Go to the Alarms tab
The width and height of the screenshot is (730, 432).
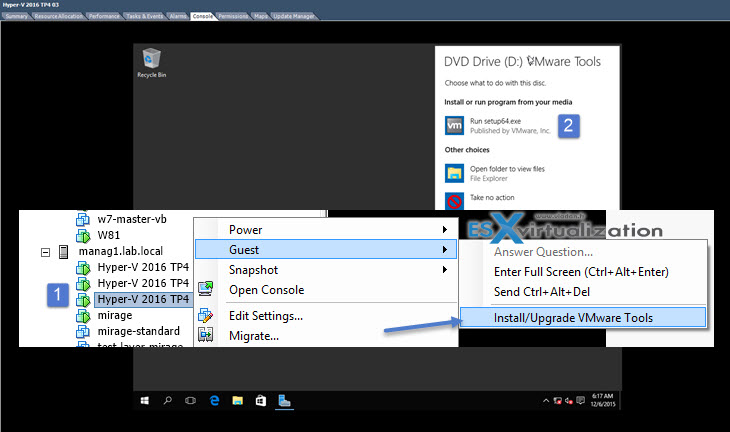[178, 16]
